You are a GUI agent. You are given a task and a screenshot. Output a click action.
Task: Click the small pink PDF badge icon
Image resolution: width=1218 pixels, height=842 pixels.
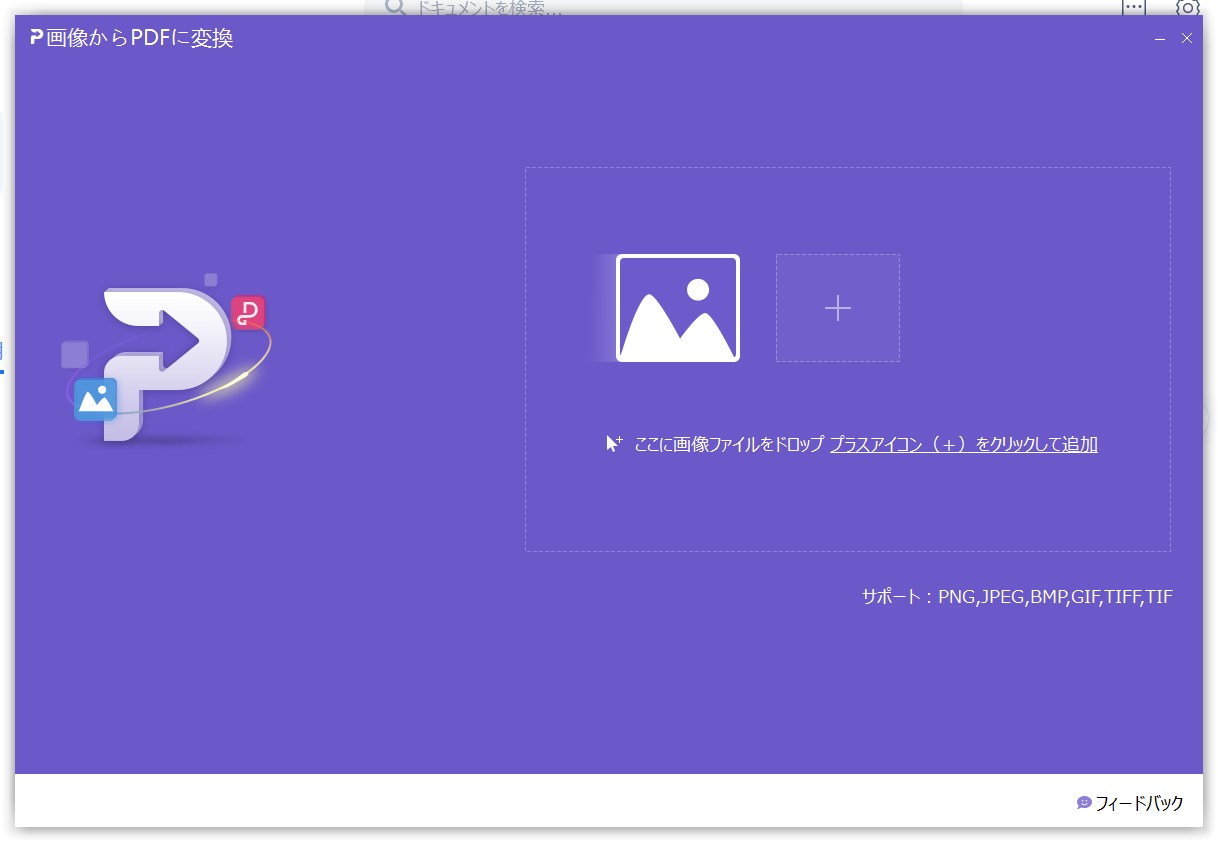pyautogui.click(x=247, y=312)
